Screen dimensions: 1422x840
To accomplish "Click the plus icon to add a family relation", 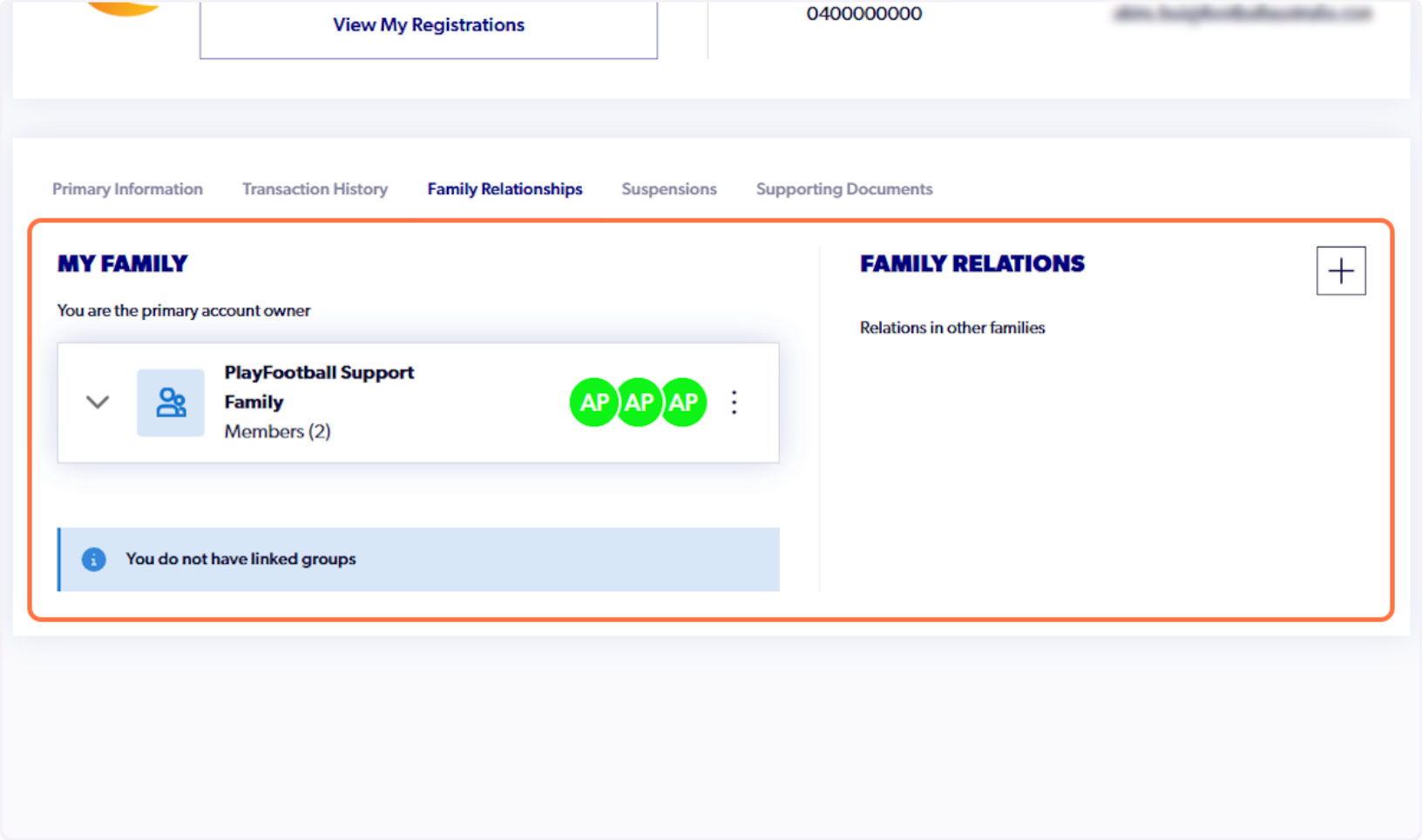I will coord(1340,270).
